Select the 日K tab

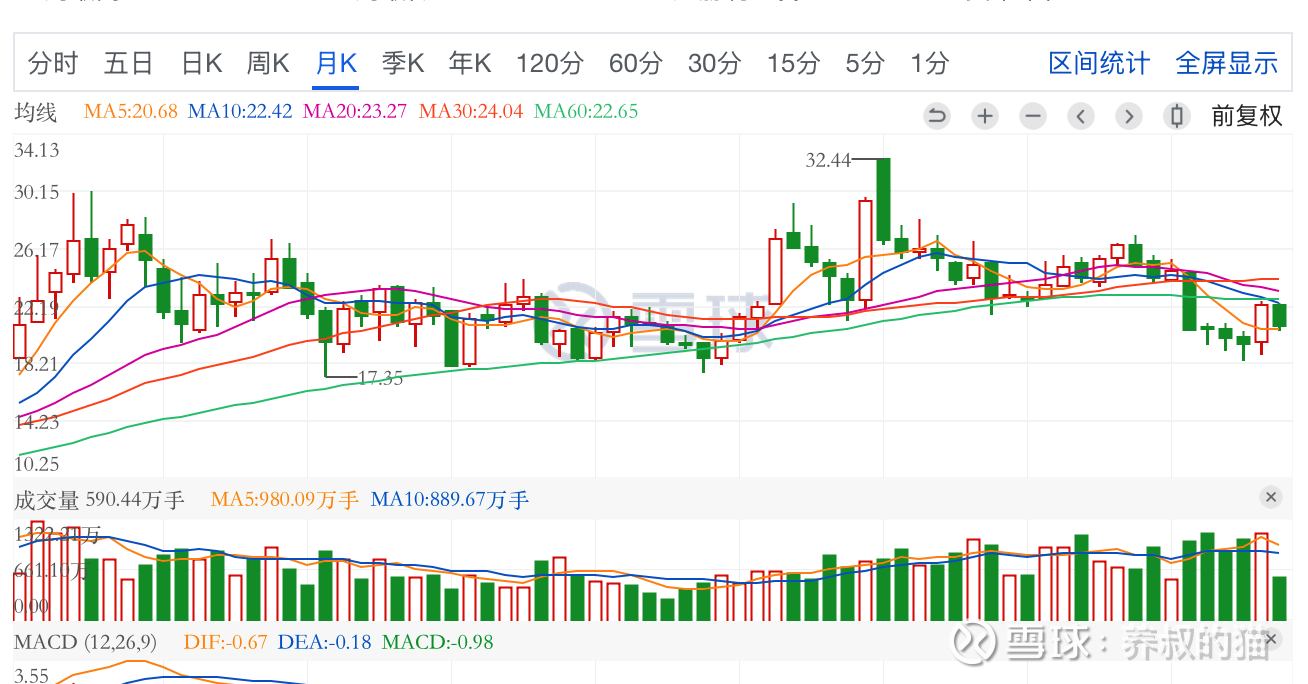pos(201,64)
